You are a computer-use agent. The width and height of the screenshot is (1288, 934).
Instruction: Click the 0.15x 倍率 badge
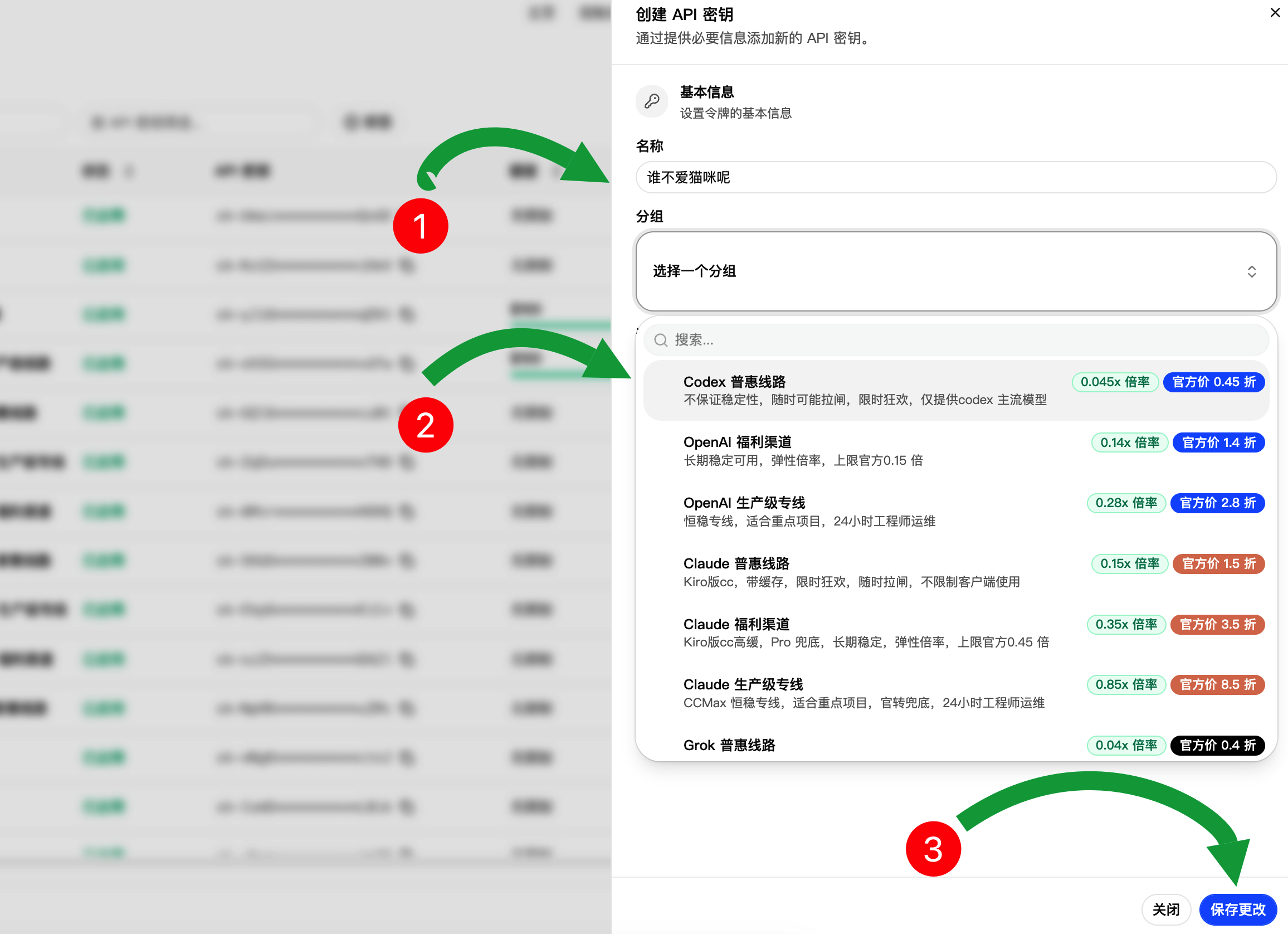pos(1130,563)
